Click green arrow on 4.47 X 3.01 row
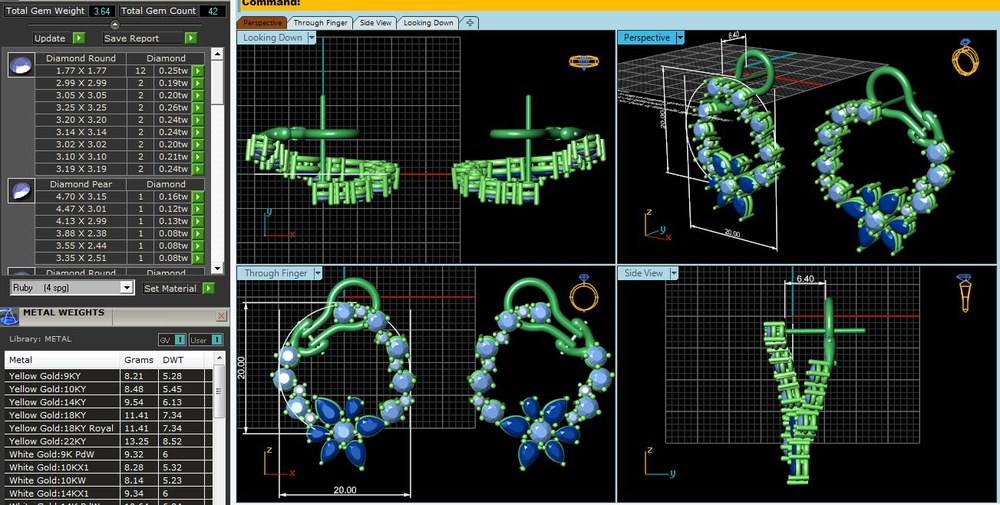Screen dimensions: 1000x505 (x=198, y=209)
